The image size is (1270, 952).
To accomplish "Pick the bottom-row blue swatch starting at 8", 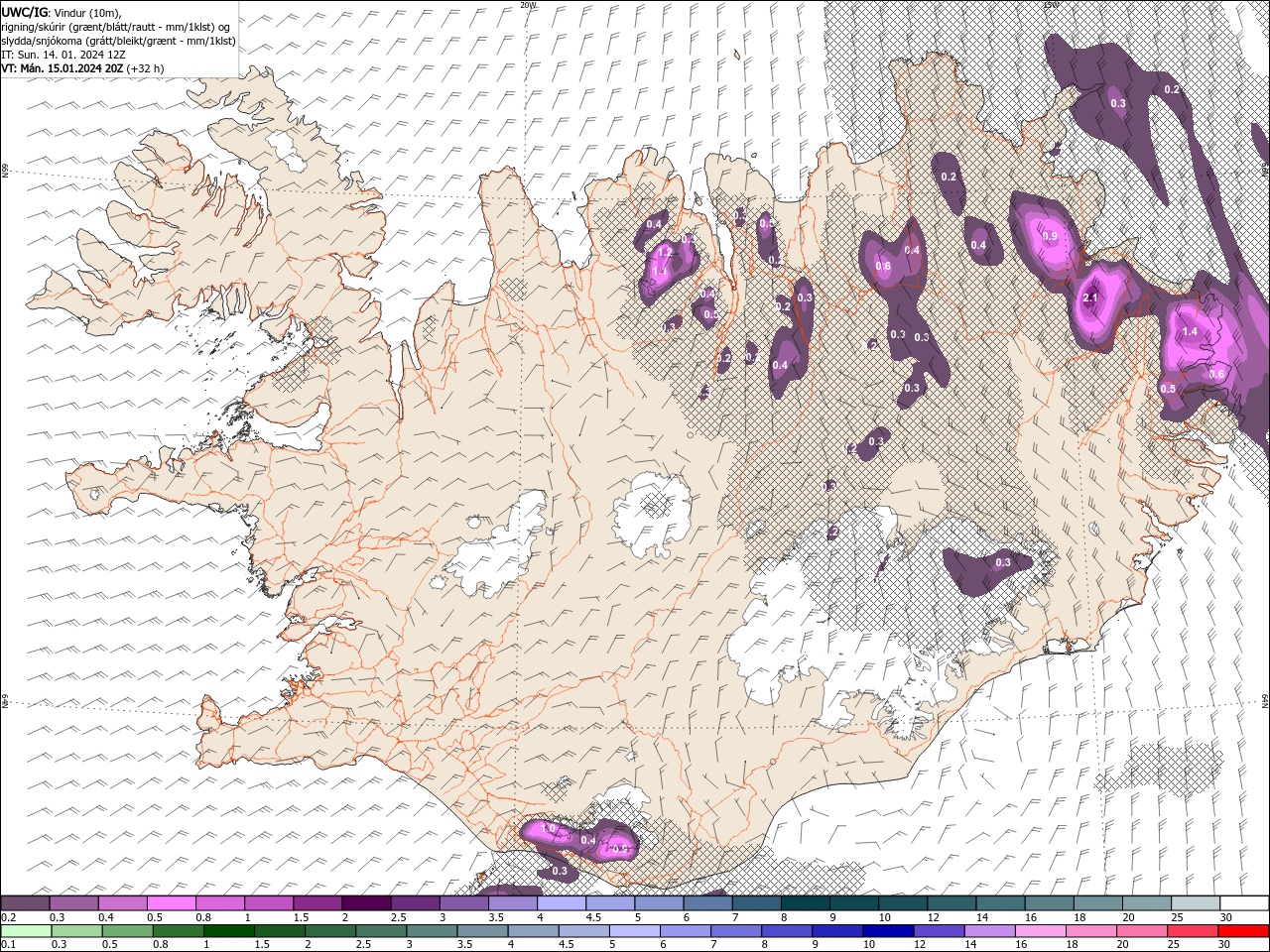I will (787, 931).
